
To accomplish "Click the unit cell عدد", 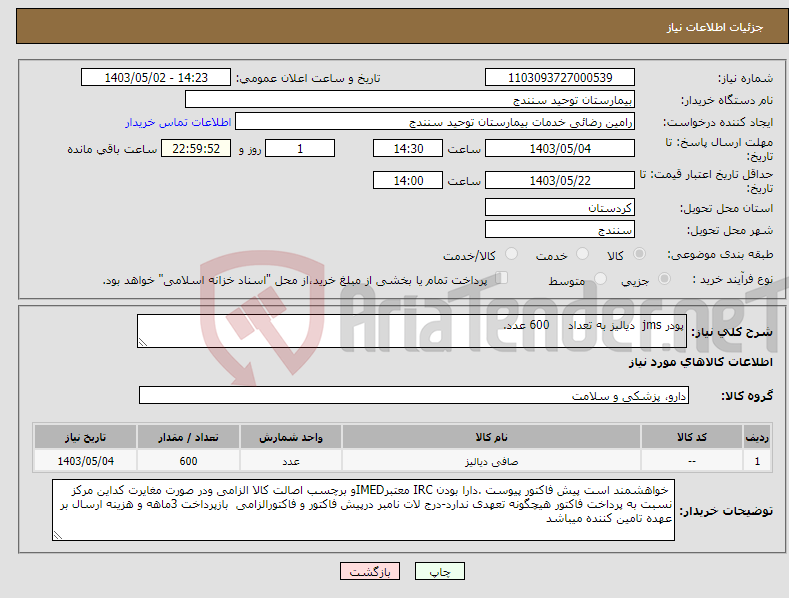I will point(291,461).
